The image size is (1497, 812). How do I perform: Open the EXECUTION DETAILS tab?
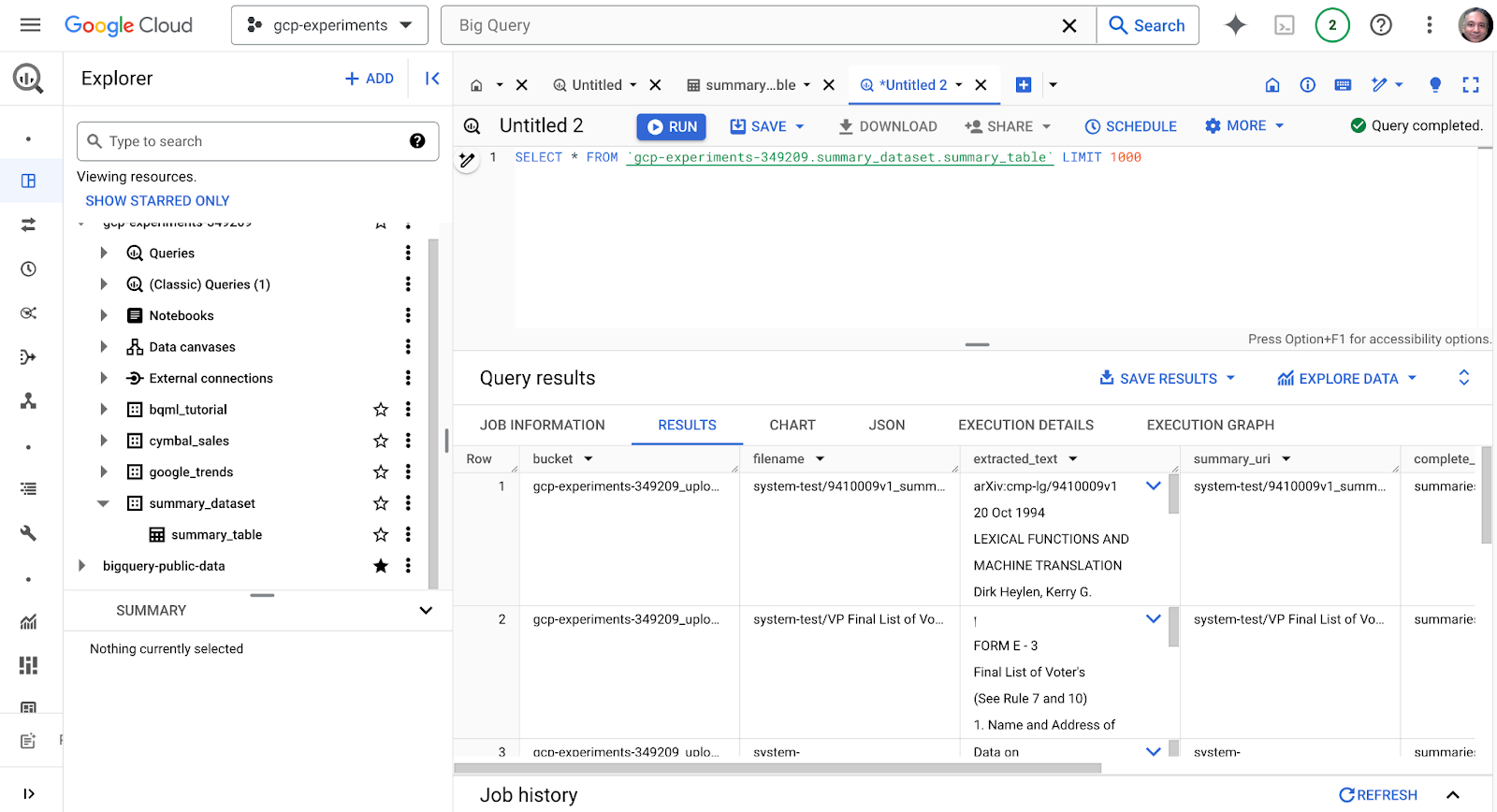pyautogui.click(x=1025, y=425)
